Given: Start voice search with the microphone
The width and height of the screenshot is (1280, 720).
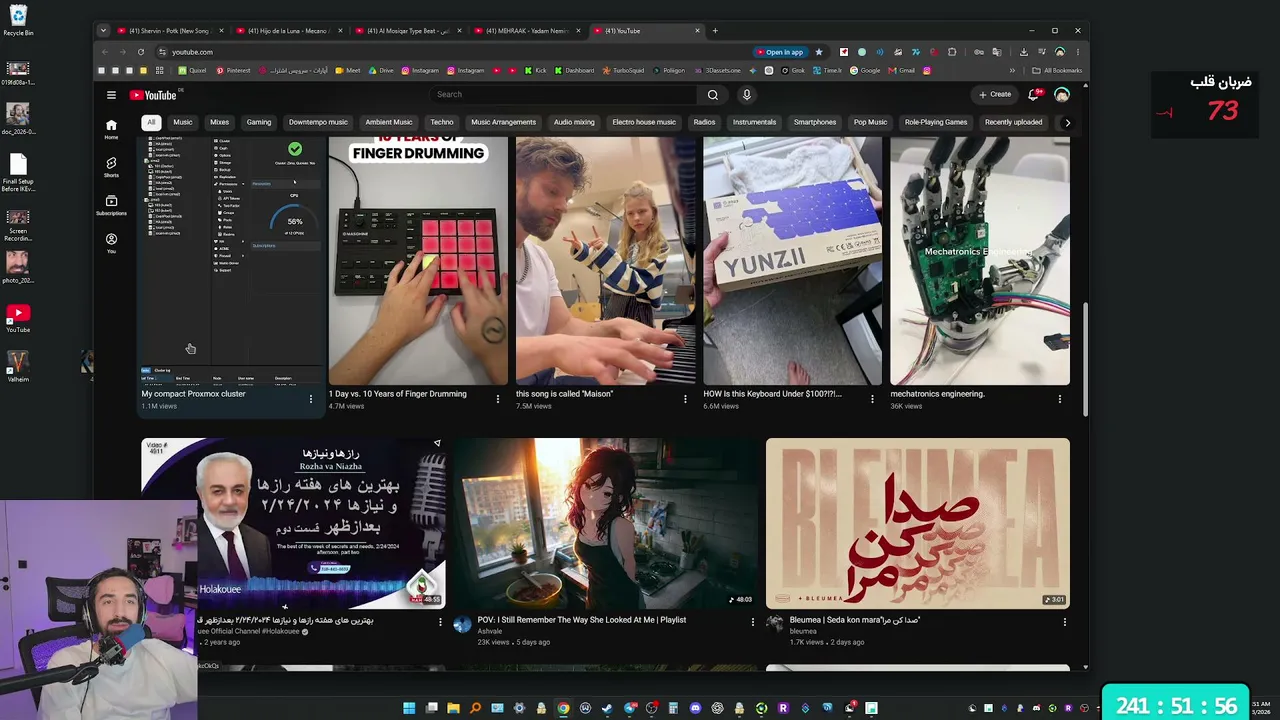Looking at the screenshot, I should click(746, 95).
